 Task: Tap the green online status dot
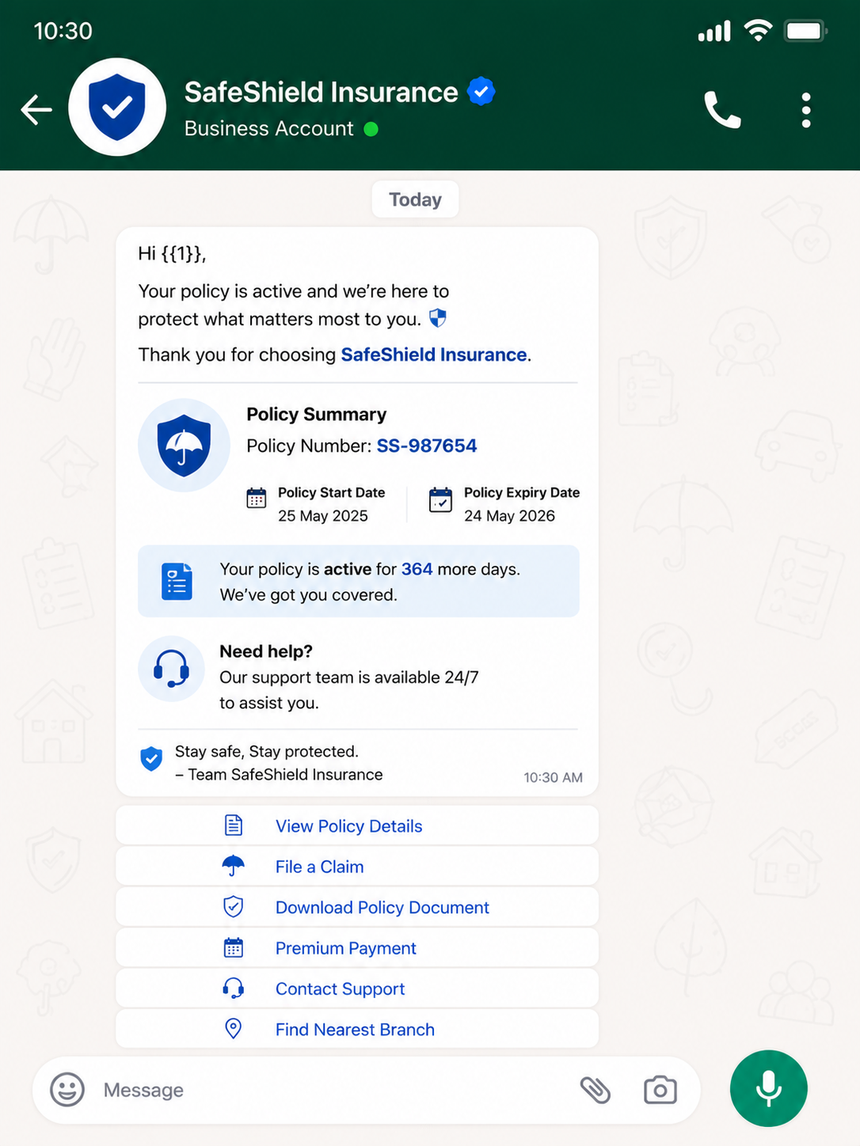tap(371, 129)
